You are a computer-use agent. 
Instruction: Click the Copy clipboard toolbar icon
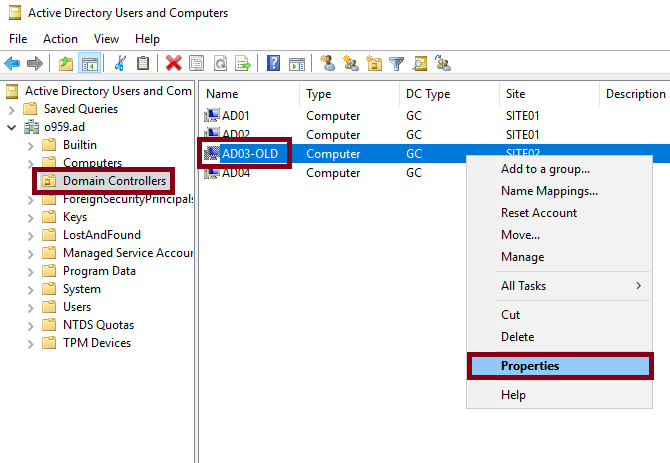[143, 64]
